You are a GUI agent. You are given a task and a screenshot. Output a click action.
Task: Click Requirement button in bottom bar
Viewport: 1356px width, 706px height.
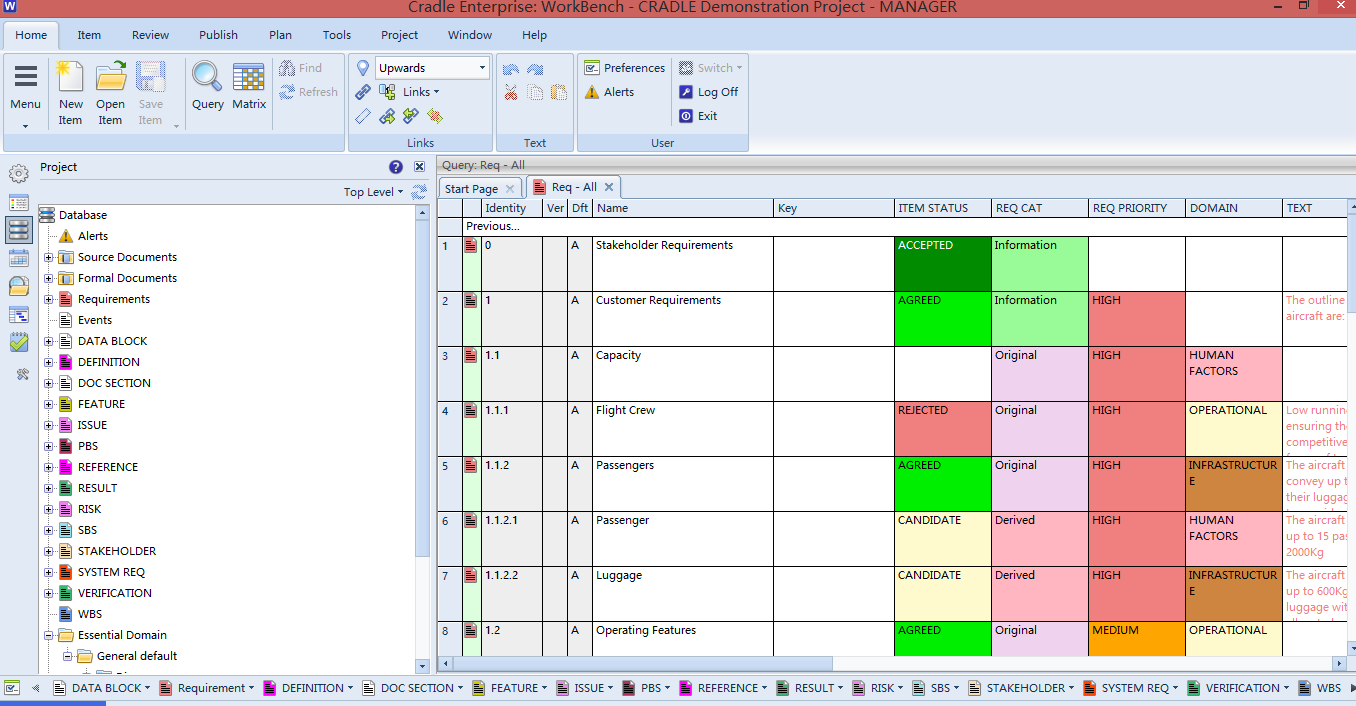click(x=205, y=688)
